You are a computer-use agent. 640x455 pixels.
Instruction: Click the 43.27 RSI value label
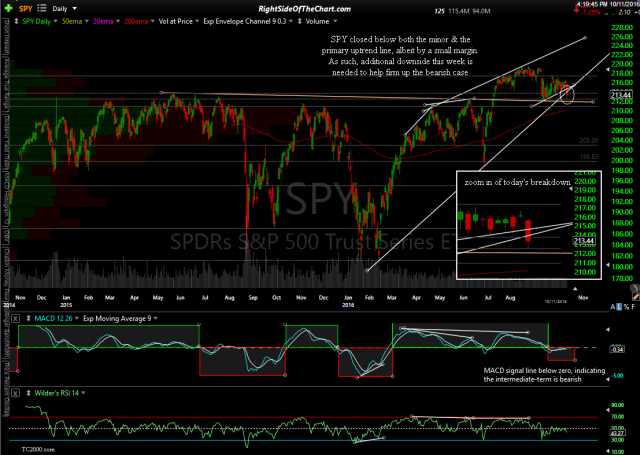click(x=616, y=433)
